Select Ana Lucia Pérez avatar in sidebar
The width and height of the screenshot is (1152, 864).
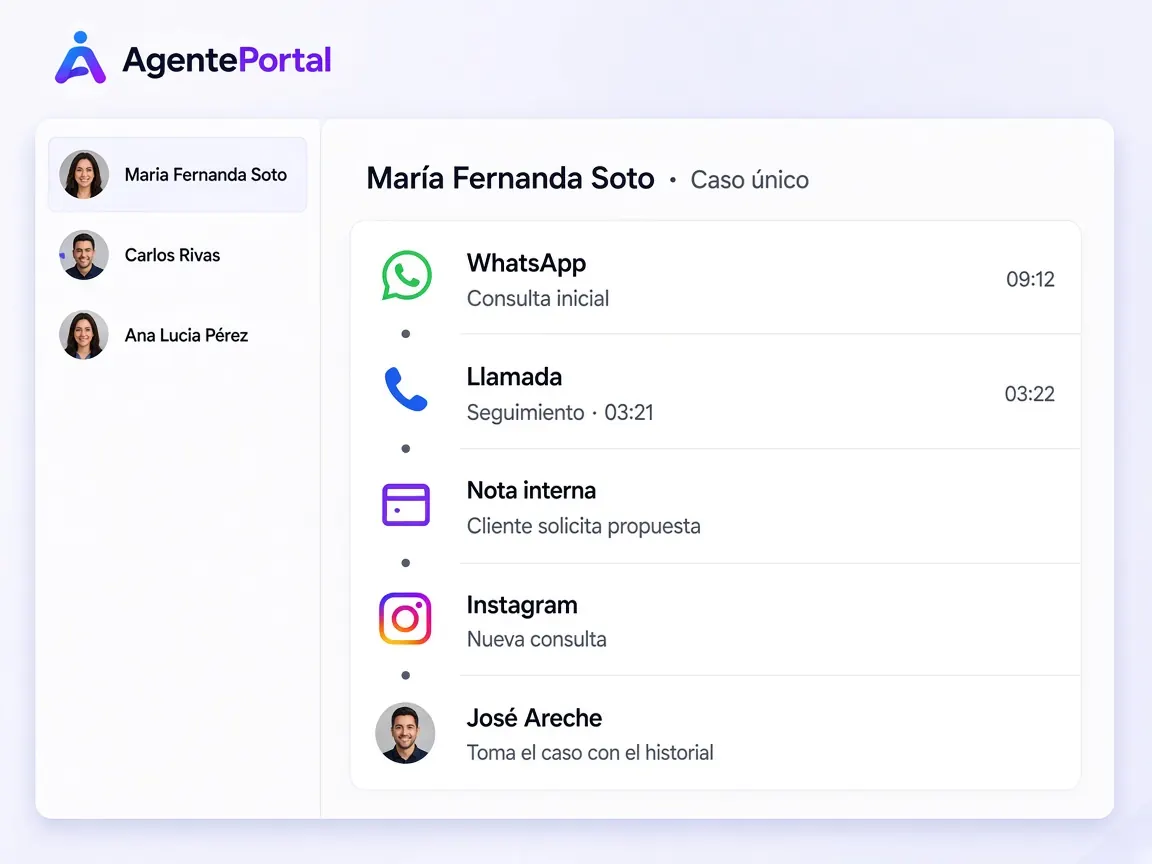84,335
